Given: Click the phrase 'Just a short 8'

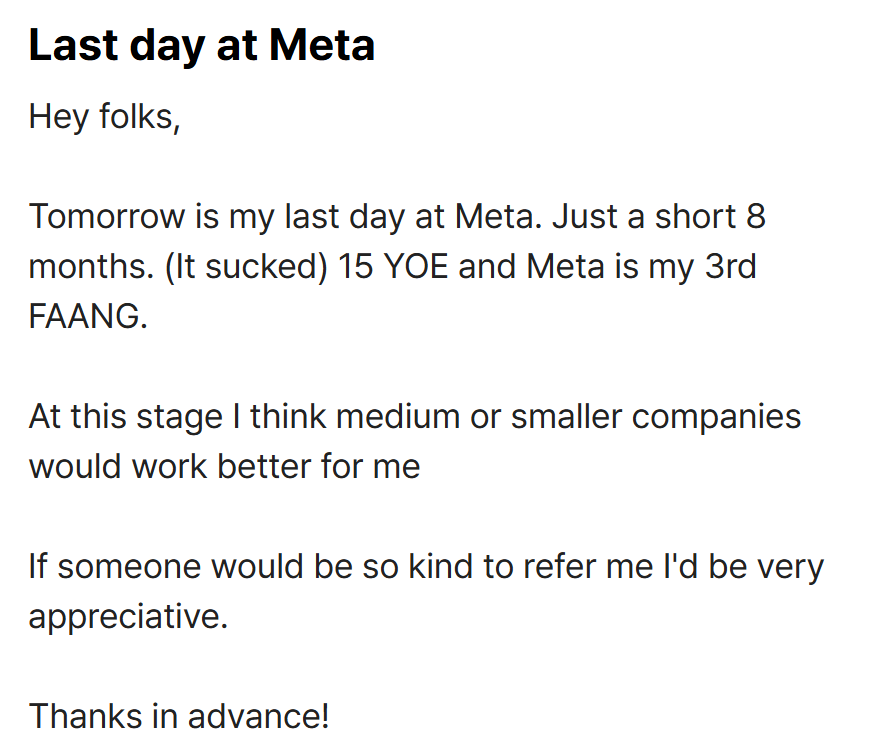Looking at the screenshot, I should [x=659, y=216].
